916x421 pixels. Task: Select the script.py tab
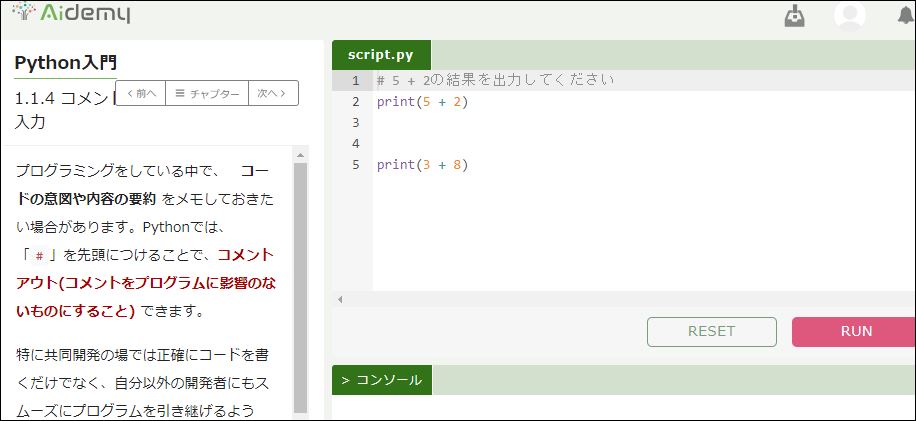381,55
